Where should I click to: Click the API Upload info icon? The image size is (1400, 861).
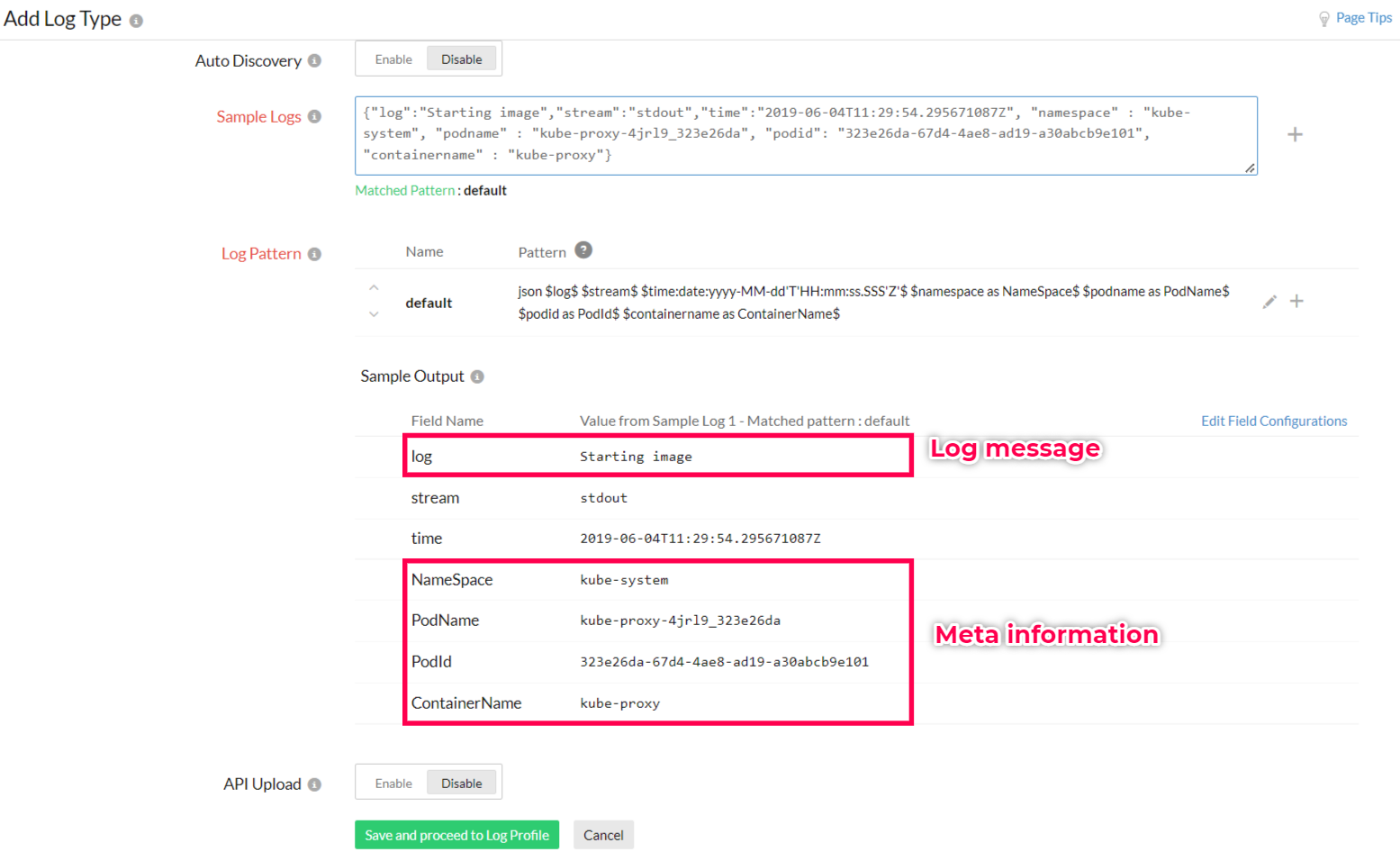tap(314, 784)
